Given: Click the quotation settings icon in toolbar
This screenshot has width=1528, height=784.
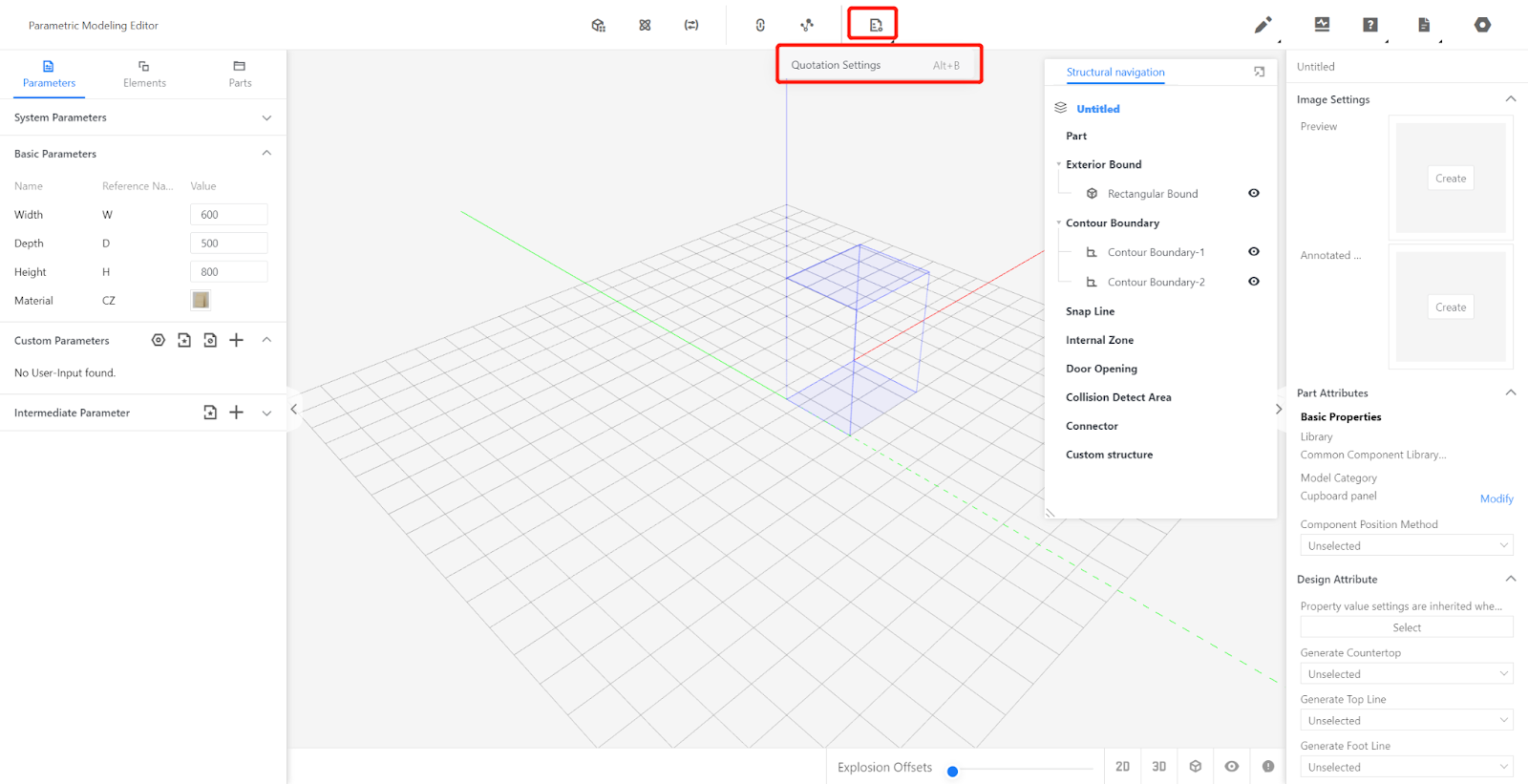Looking at the screenshot, I should (875, 25).
